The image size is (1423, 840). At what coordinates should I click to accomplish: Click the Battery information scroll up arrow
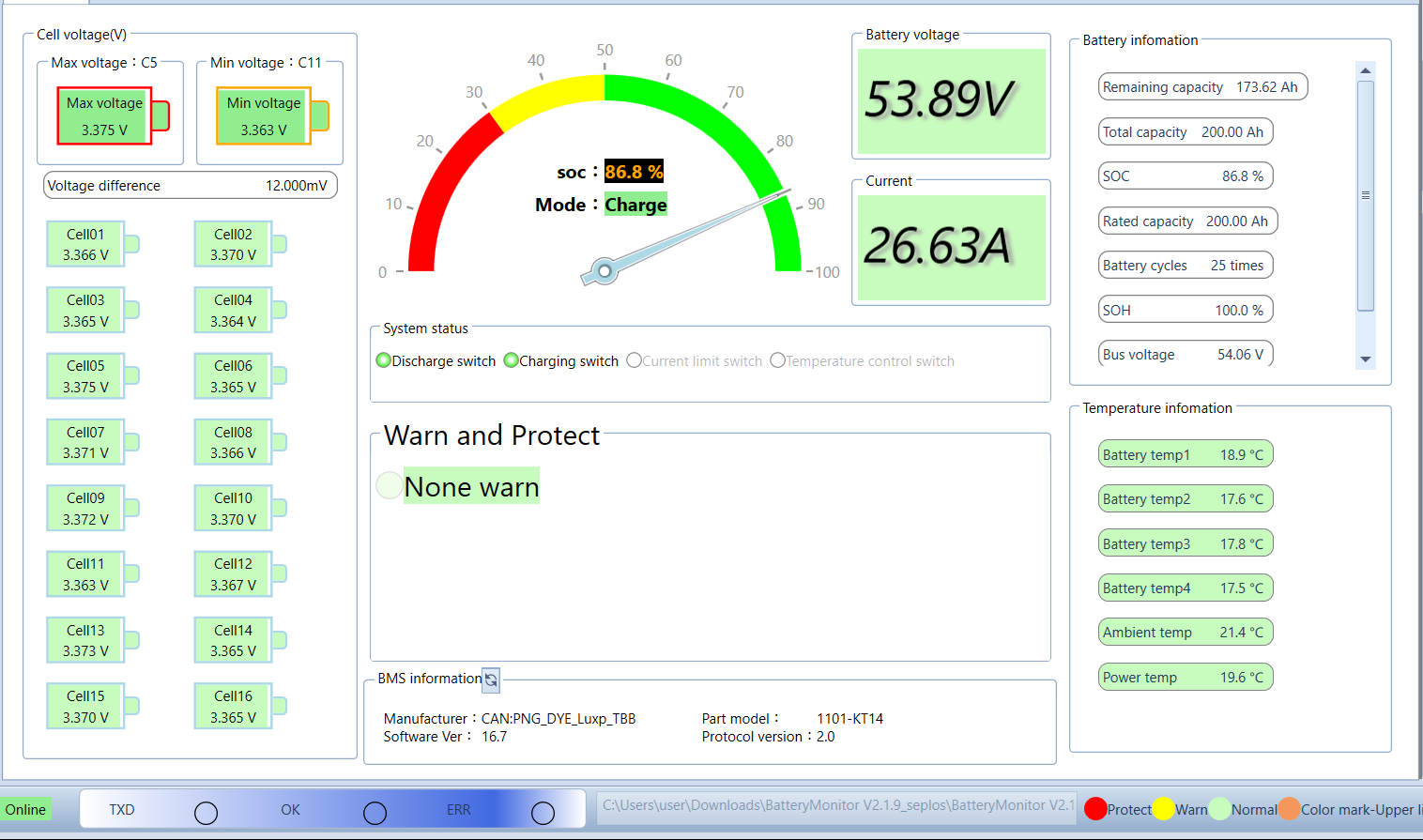[x=1366, y=70]
